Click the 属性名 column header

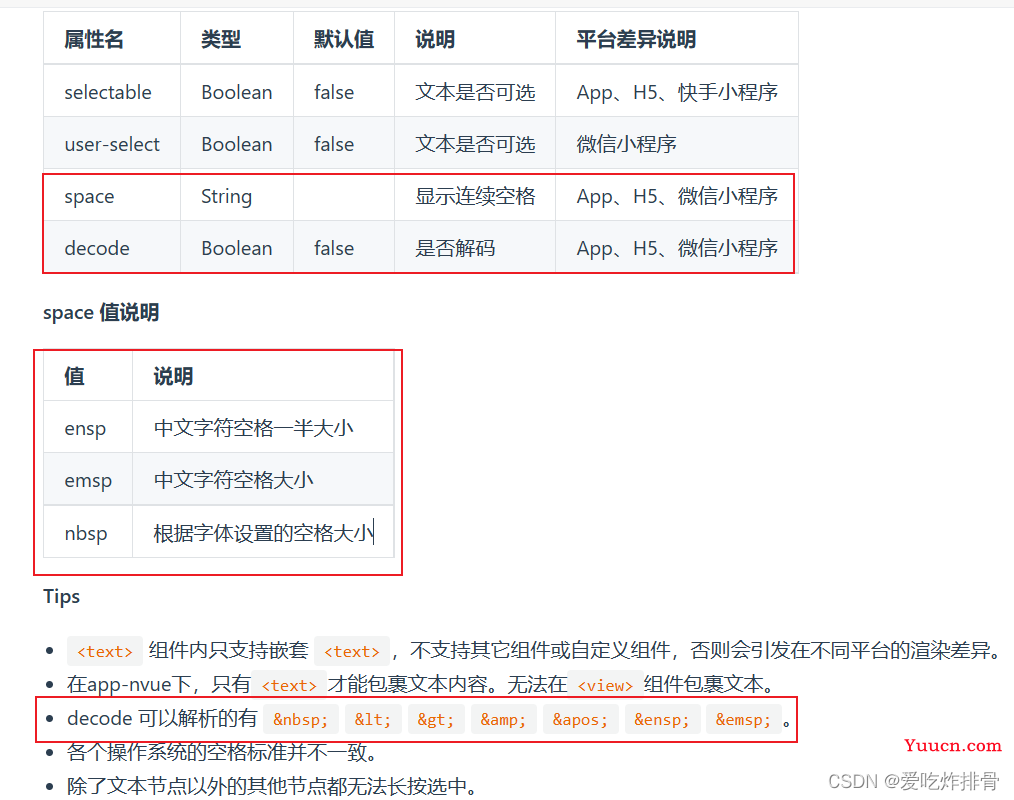coord(94,39)
